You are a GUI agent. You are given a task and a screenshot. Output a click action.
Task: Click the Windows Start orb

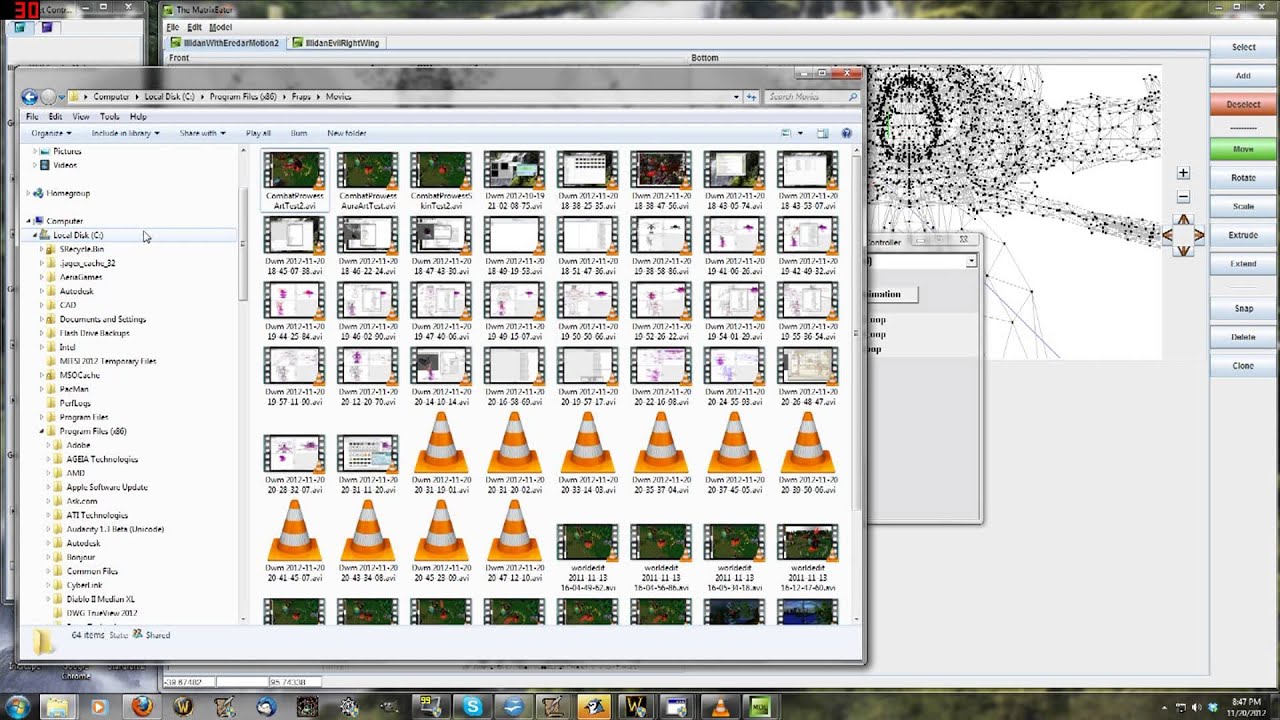[x=20, y=706]
